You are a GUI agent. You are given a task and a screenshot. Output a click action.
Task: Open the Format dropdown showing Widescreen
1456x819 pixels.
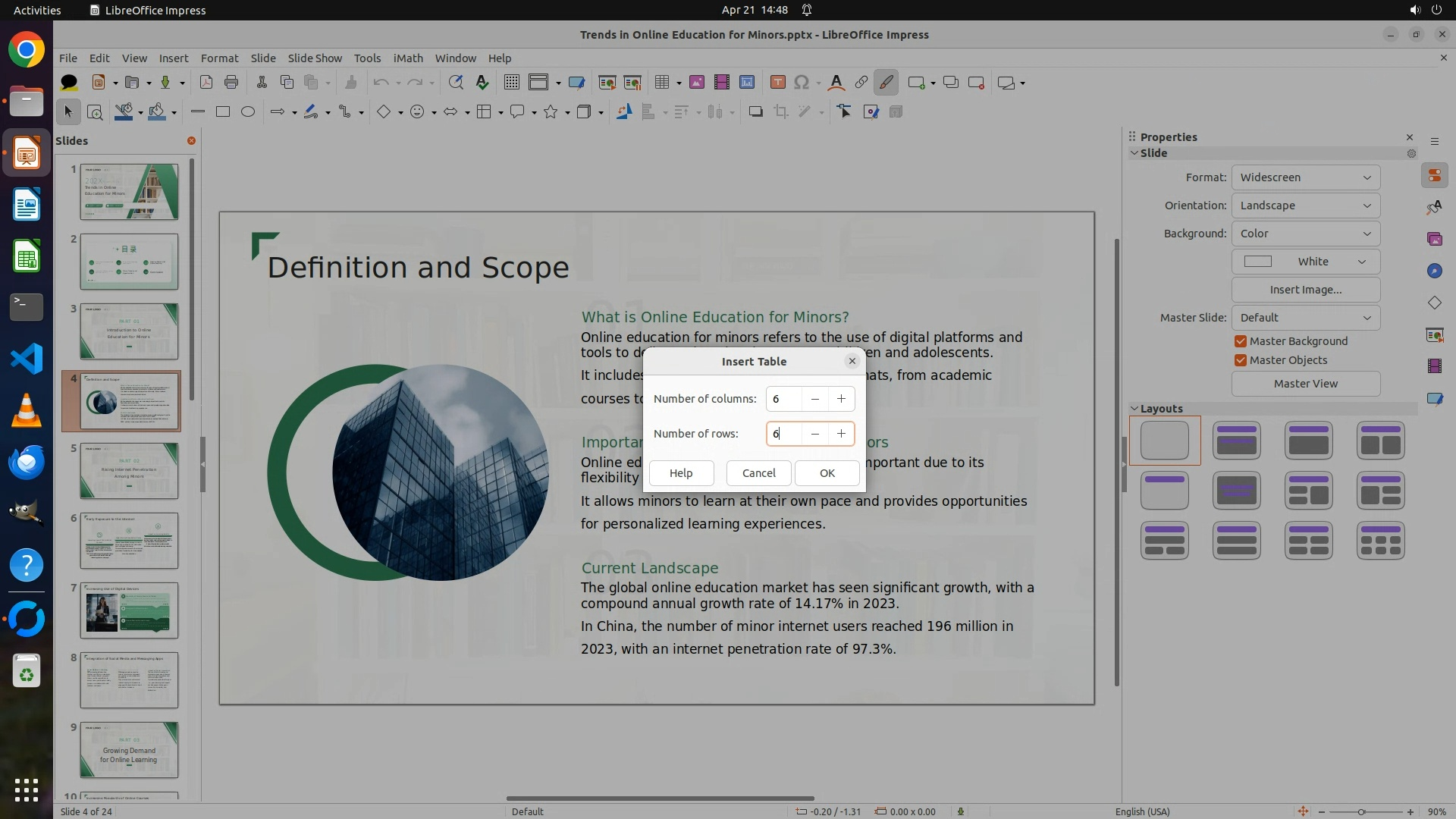[x=1305, y=177]
